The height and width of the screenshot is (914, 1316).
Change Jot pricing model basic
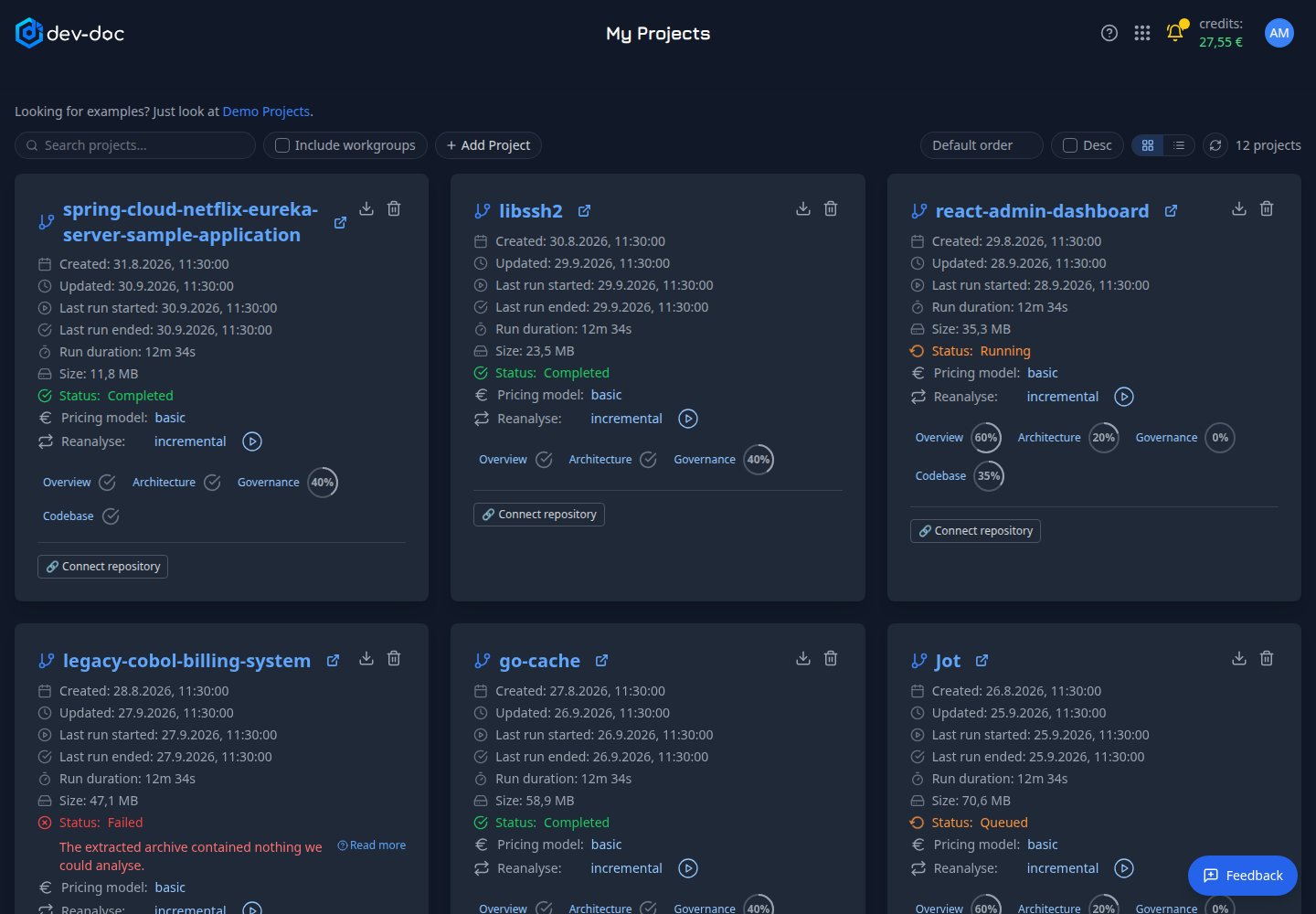pos(1042,845)
